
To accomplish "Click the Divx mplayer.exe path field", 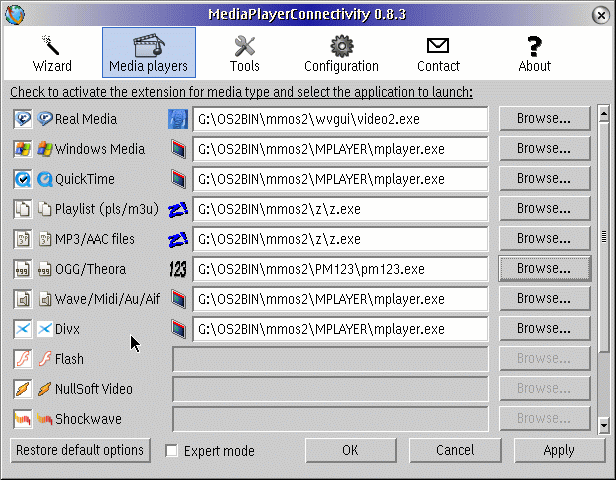I will click(x=340, y=329).
